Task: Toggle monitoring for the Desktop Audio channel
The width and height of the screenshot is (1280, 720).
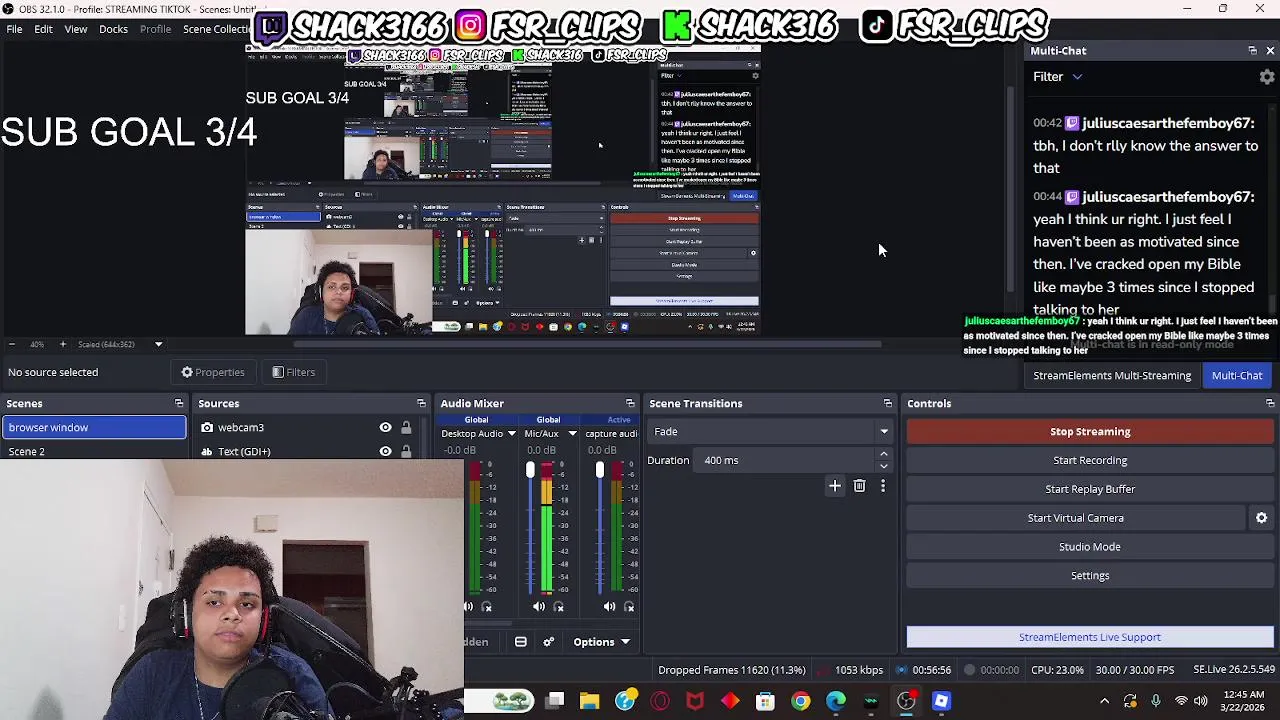Action: pyautogui.click(x=487, y=606)
